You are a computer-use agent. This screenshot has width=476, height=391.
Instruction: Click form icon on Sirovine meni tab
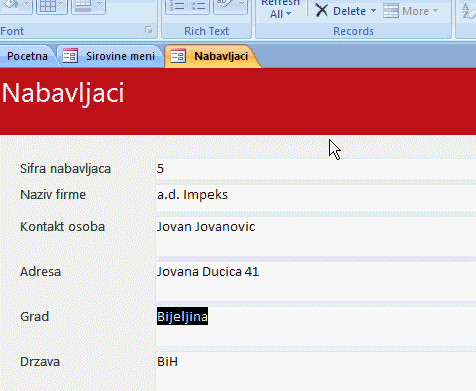click(x=70, y=56)
